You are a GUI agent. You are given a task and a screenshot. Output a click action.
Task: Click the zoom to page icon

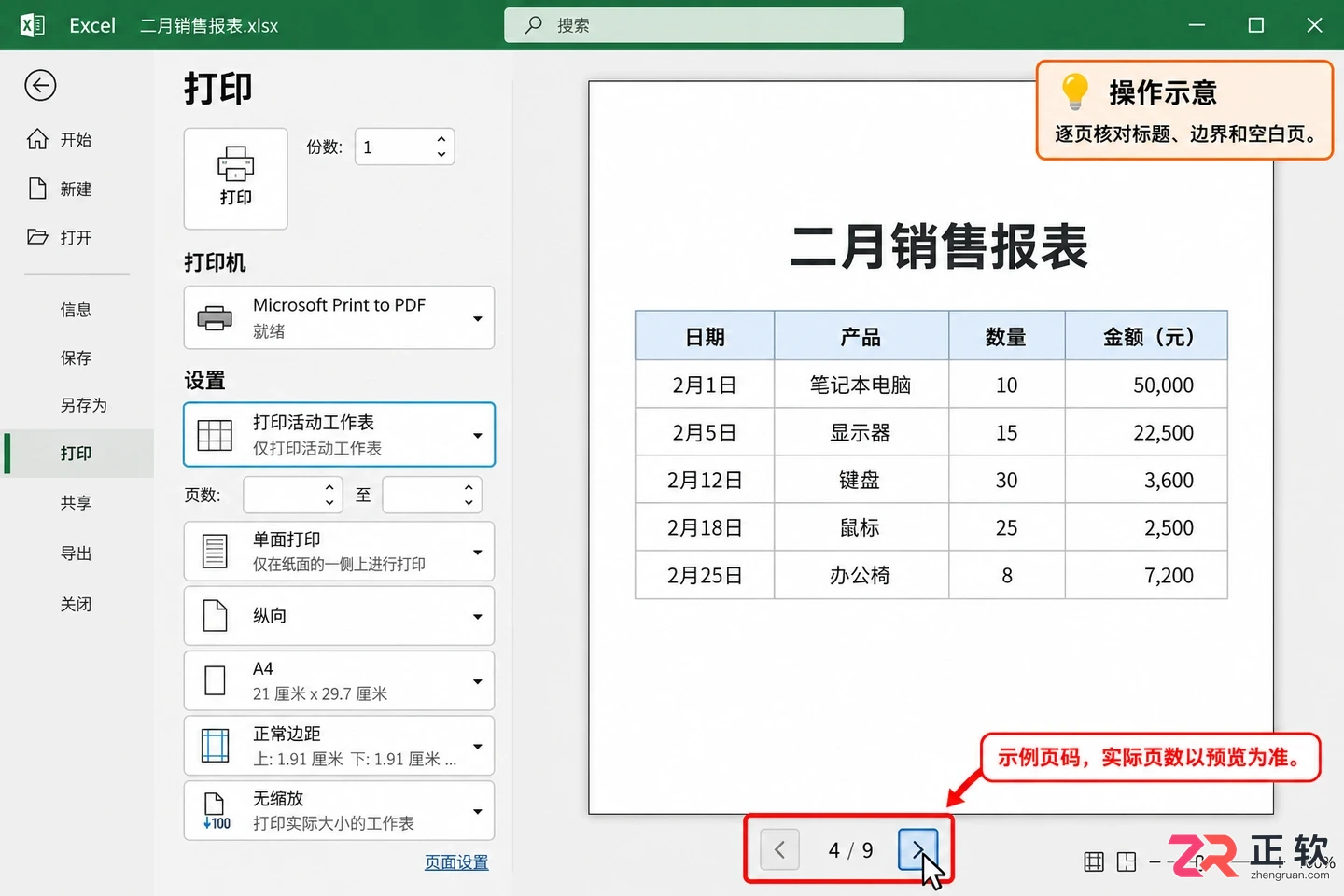pos(1127,861)
